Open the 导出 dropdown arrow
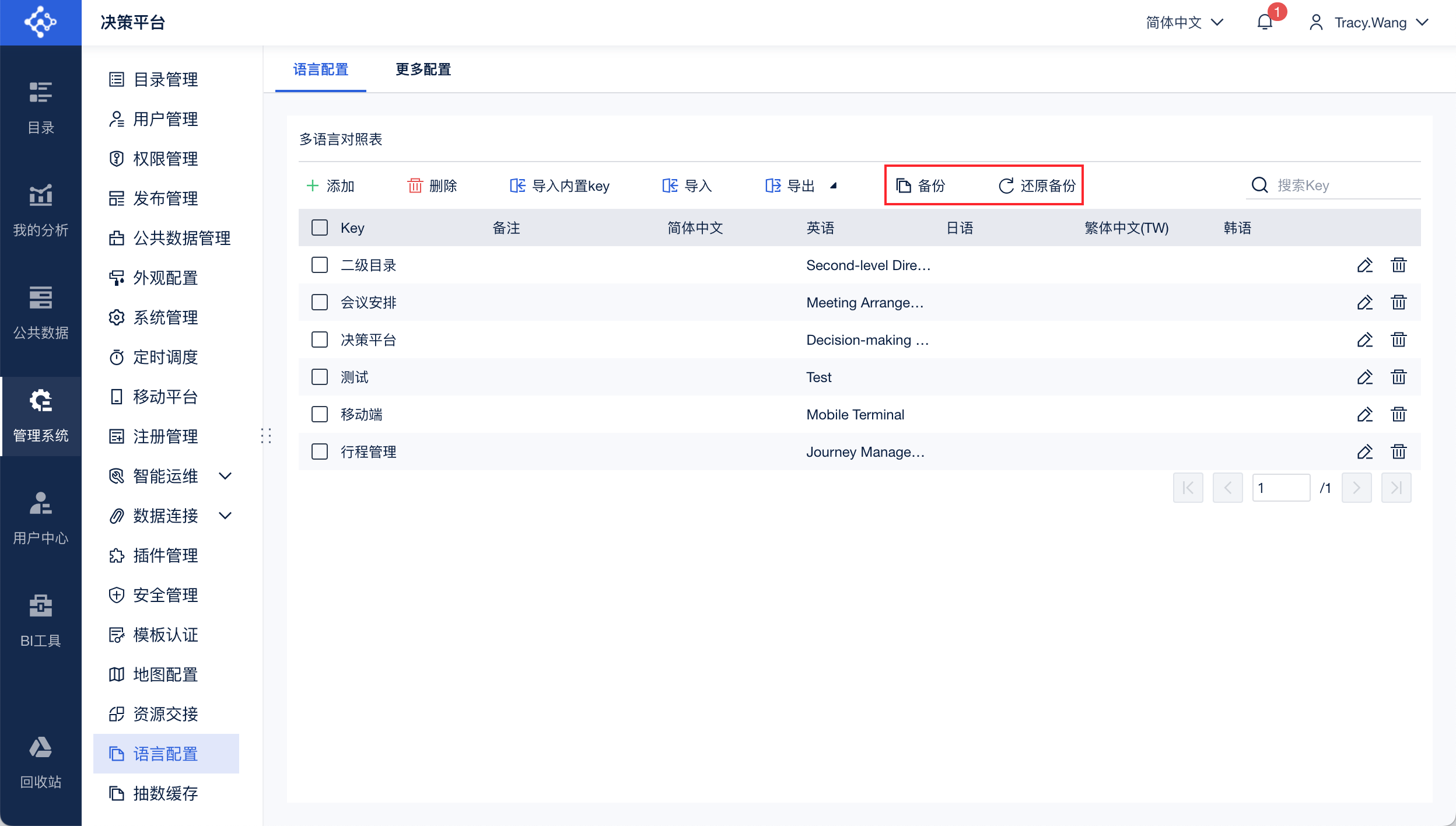1456x826 pixels. click(834, 185)
